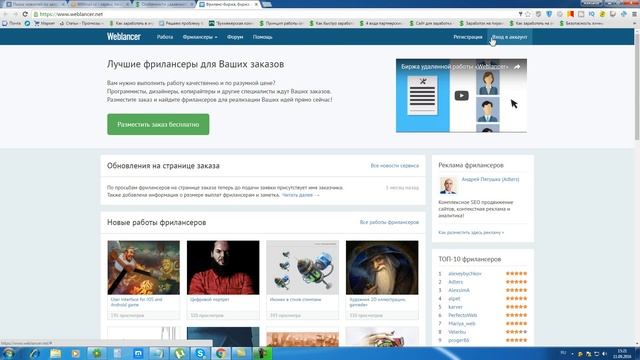The width and height of the screenshot is (640, 360).
Task: Open the User Interface game artwork thumbnail
Action: 144,267
